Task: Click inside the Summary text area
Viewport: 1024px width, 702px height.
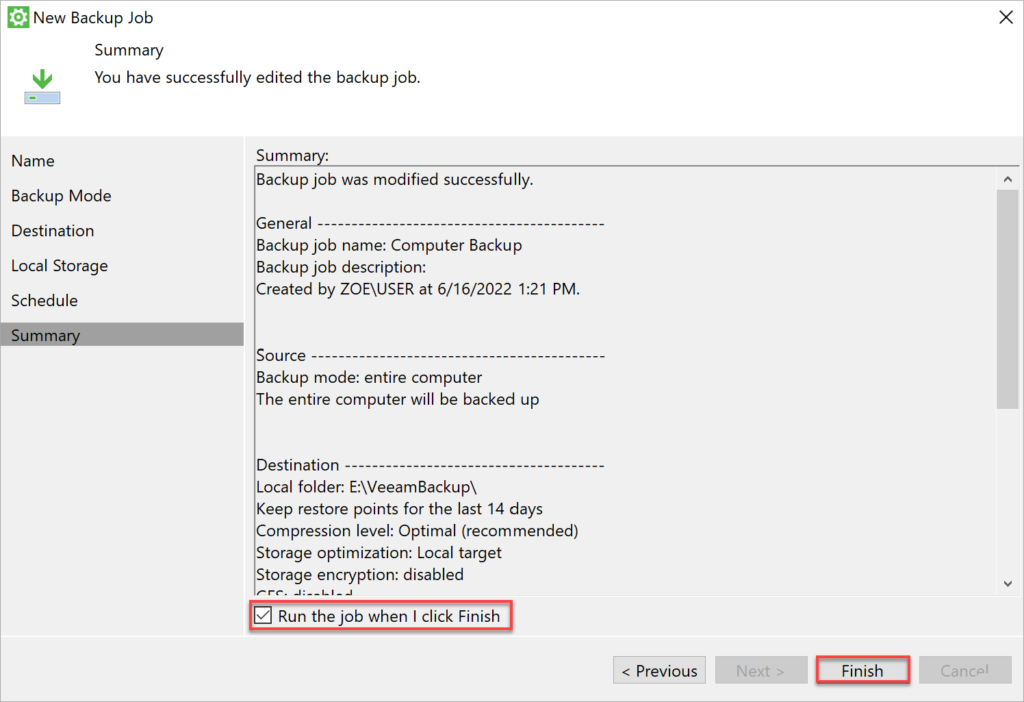Action: (600, 380)
